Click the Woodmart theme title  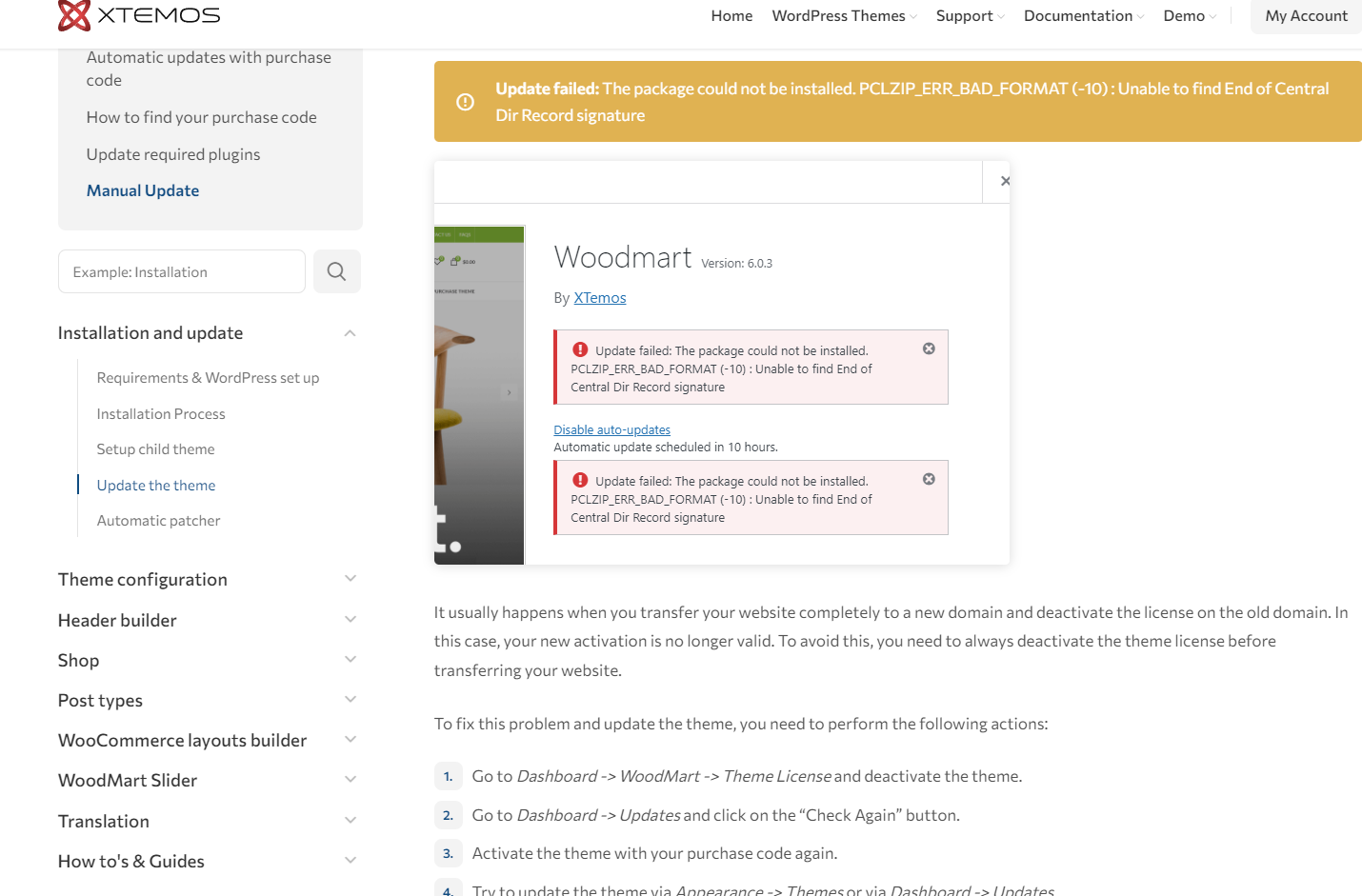coord(623,257)
